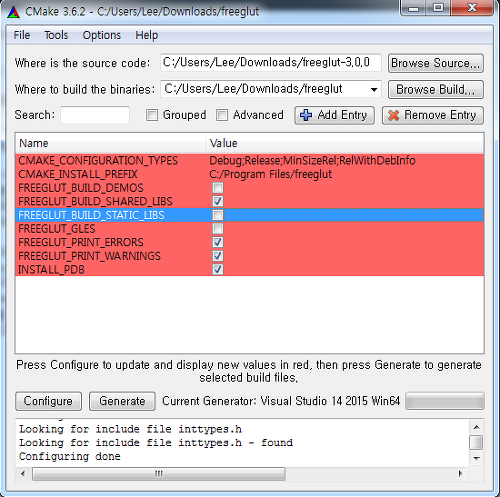Uncheck FREEGLUT_BUILD_SHARED_LIBS checkbox
Viewport: 500px width, 497px height.
(x=218, y=201)
